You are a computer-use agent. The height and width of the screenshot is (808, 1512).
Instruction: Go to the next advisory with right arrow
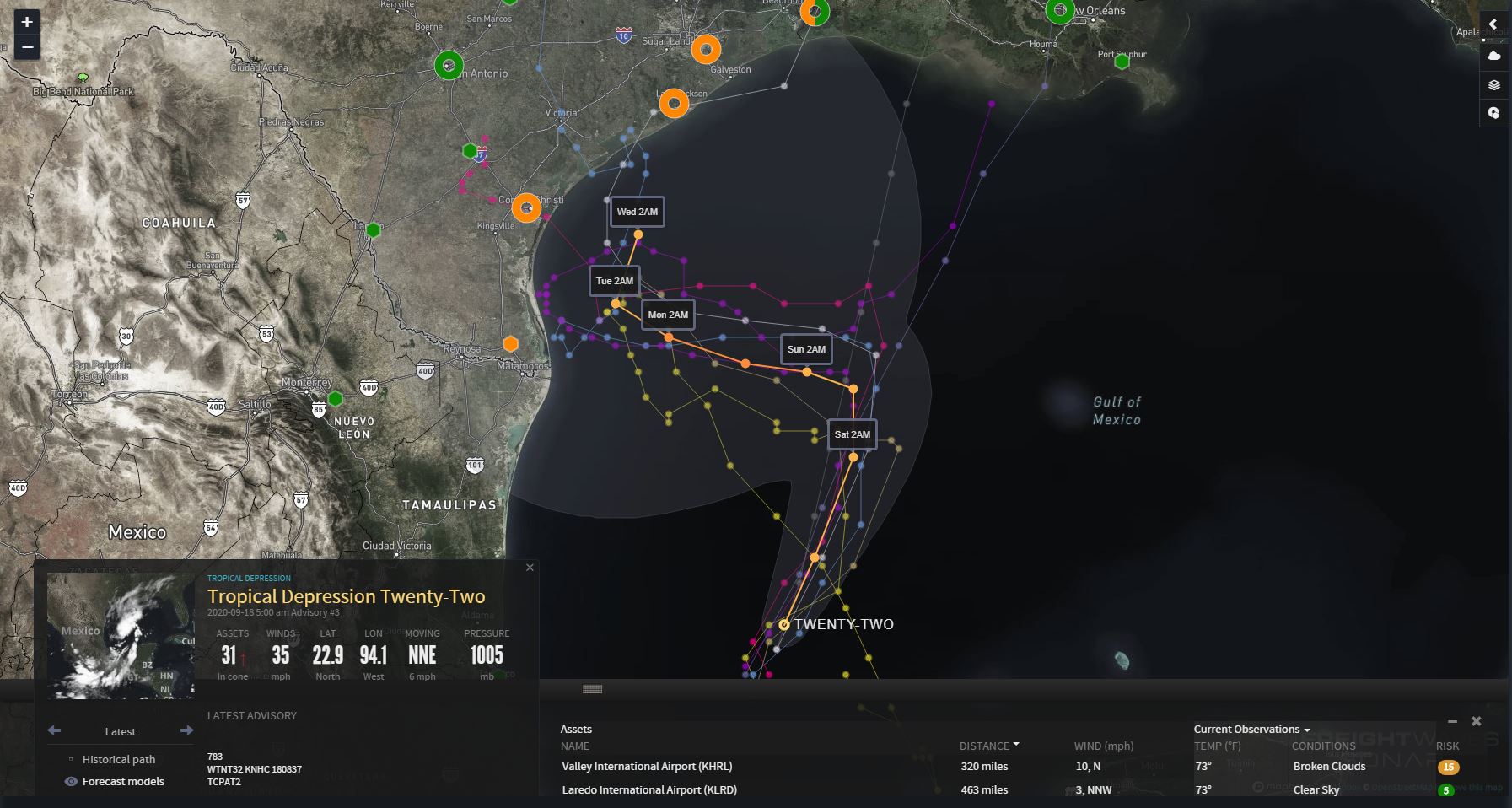click(186, 730)
